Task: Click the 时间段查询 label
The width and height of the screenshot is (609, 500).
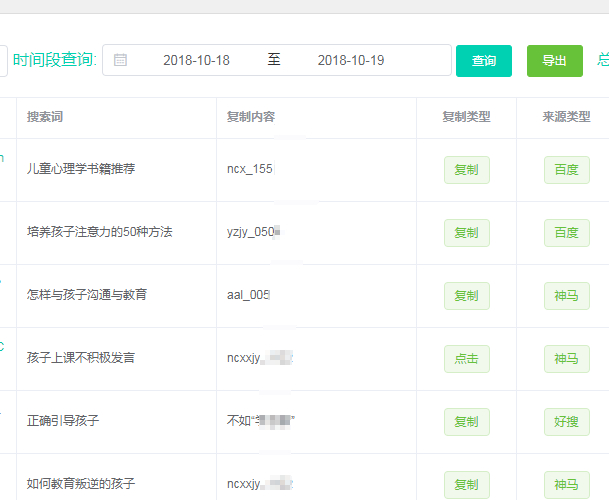Action: pos(55,60)
